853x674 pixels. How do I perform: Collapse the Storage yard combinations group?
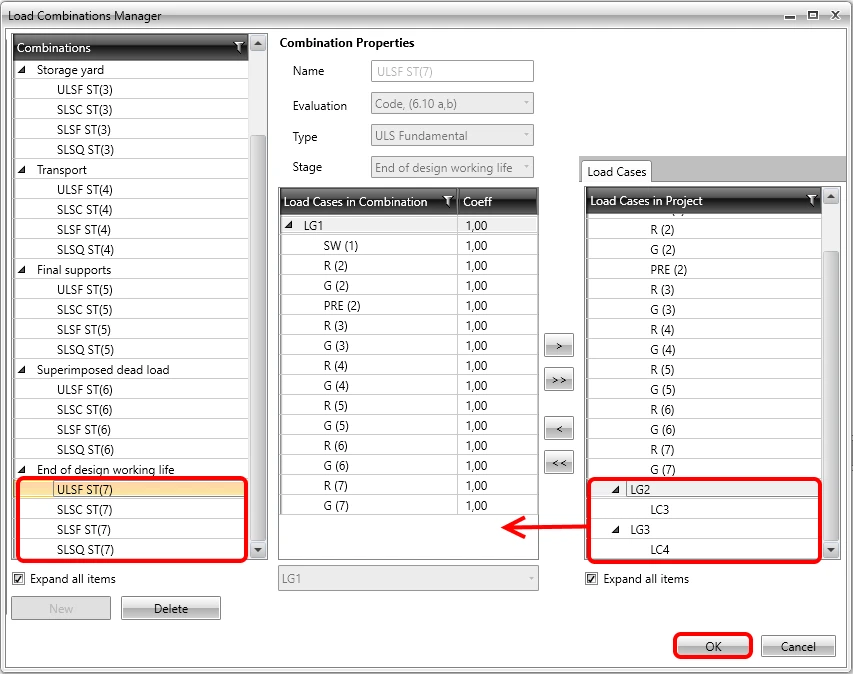22,70
